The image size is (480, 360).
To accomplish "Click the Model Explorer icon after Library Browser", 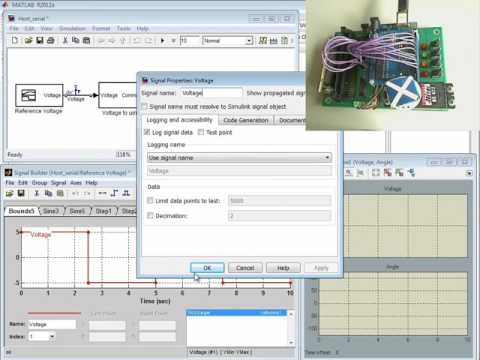I will coord(274,41).
